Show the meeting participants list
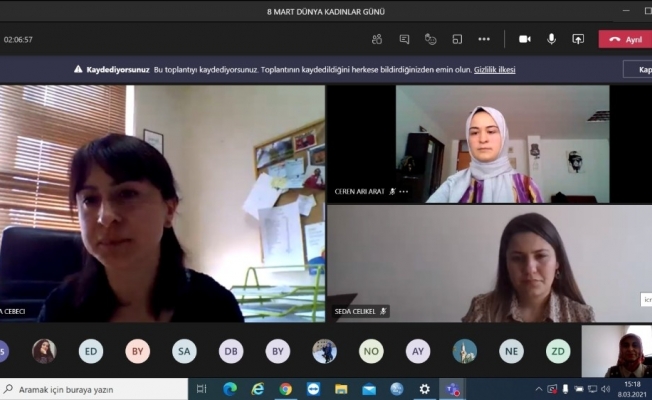This screenshot has width=652, height=400. coord(377,39)
